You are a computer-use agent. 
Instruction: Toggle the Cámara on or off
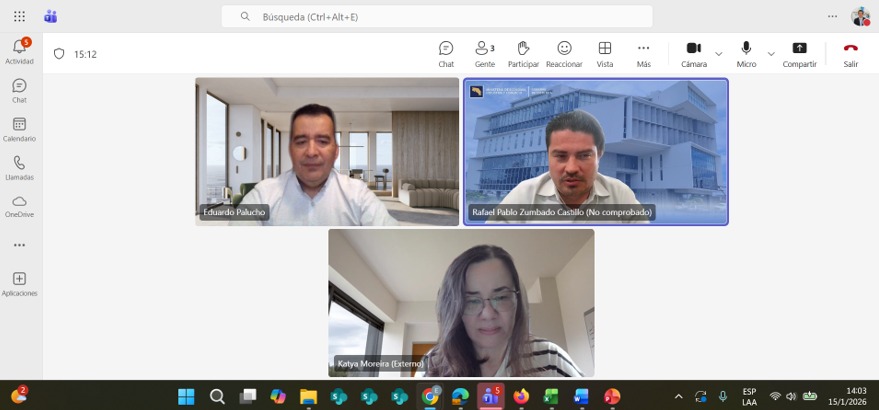(x=694, y=54)
